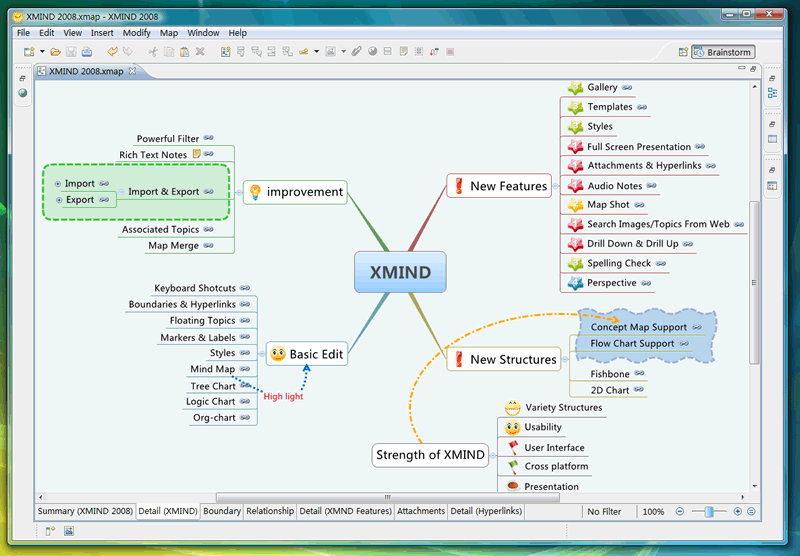800x556 pixels.
Task: Open the hyperlink icon beside Map Merge
Action: click(x=208, y=245)
